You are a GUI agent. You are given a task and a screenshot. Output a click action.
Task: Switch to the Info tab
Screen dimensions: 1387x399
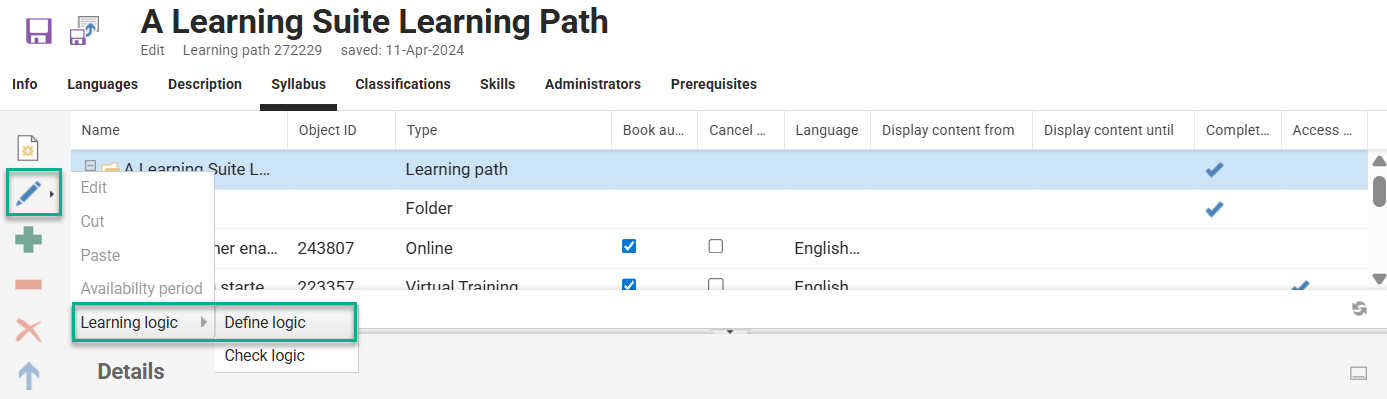[25, 84]
